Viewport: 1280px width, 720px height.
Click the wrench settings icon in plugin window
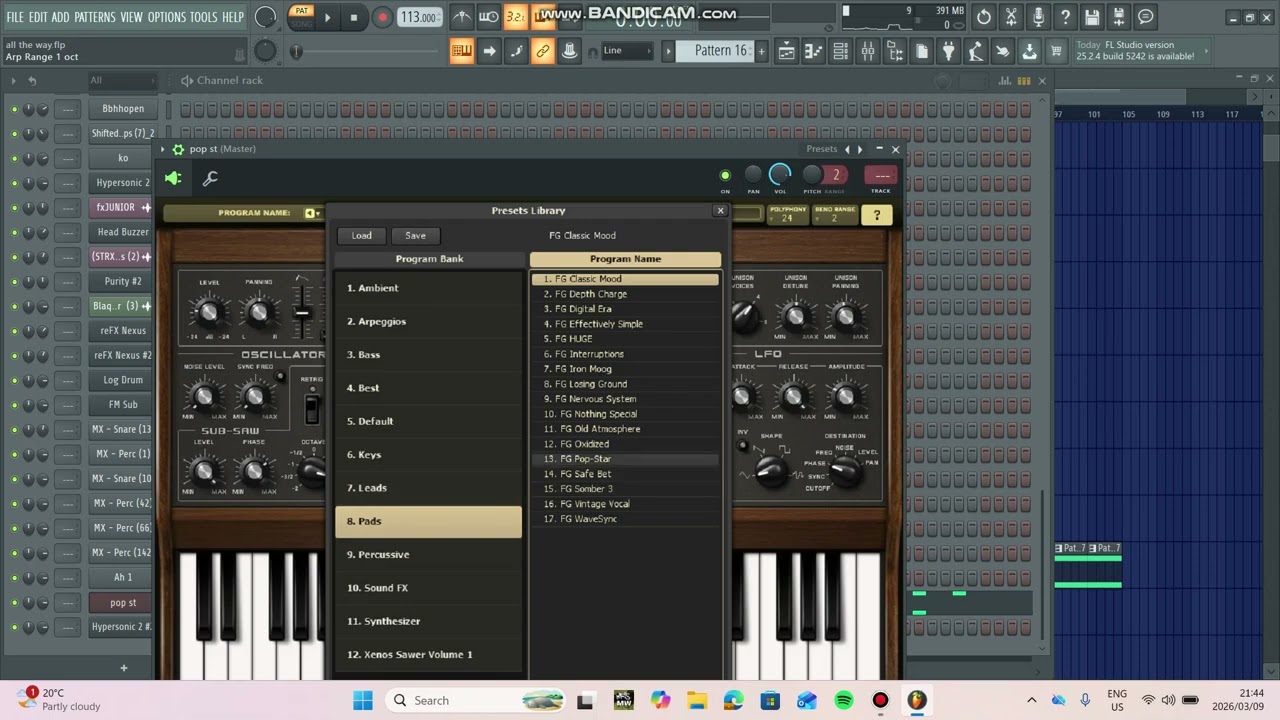pyautogui.click(x=210, y=179)
